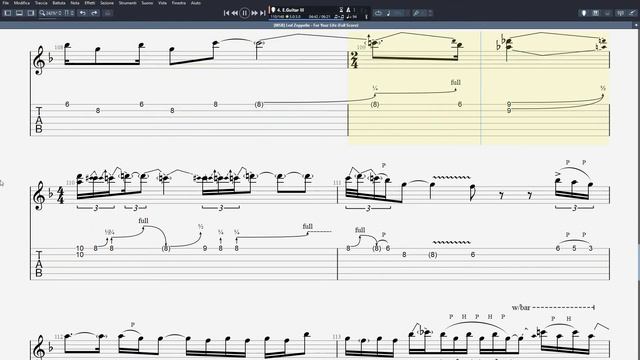The width and height of the screenshot is (640, 360).
Task: Select the 4. E.Guitar III track name
Action: 290,10
